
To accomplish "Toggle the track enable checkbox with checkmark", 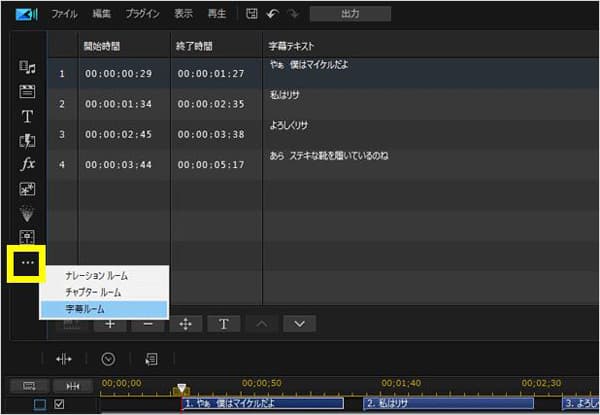I will [59, 404].
